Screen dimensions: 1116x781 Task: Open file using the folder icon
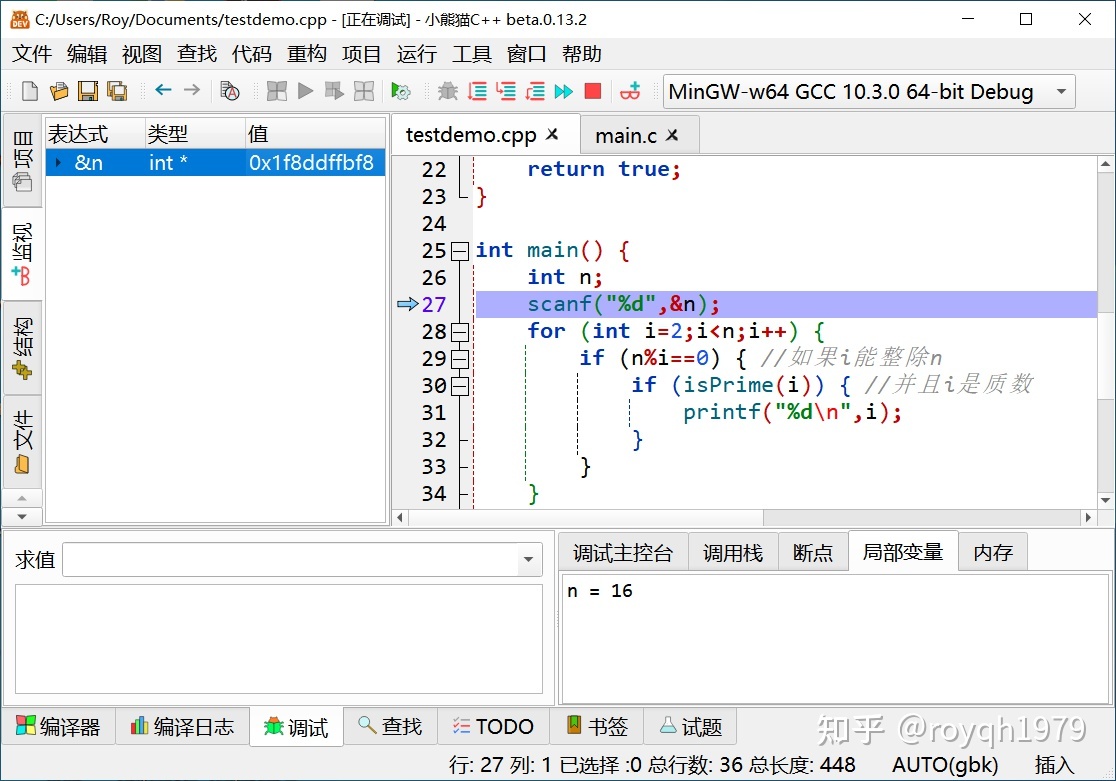tap(59, 91)
